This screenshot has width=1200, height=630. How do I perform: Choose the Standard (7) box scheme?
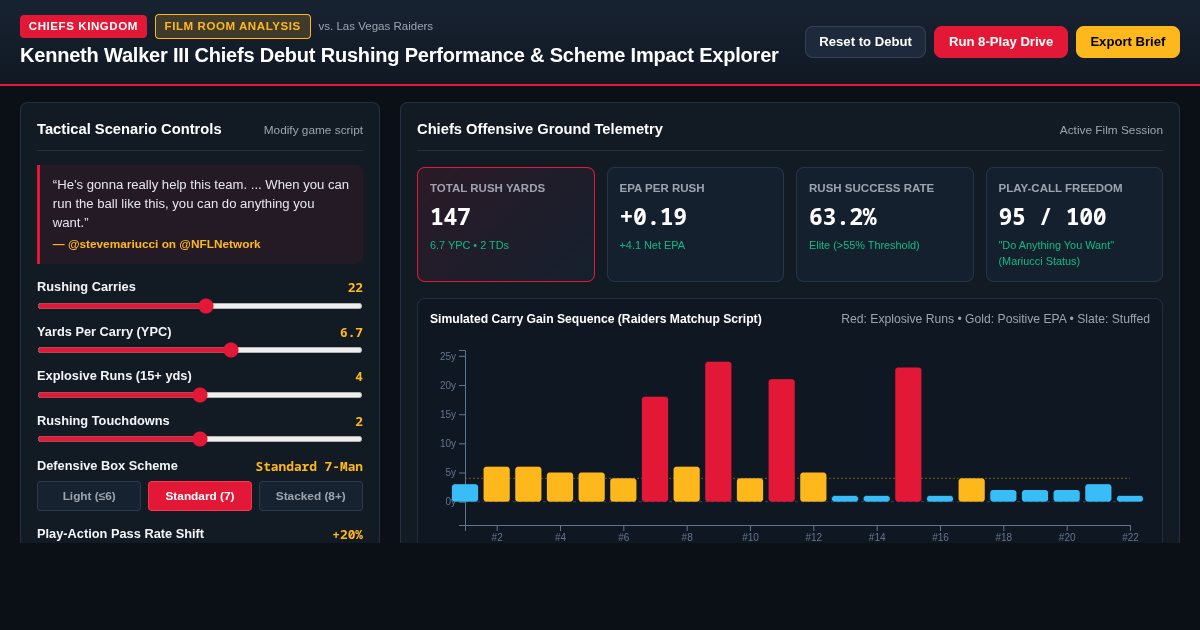[200, 496]
